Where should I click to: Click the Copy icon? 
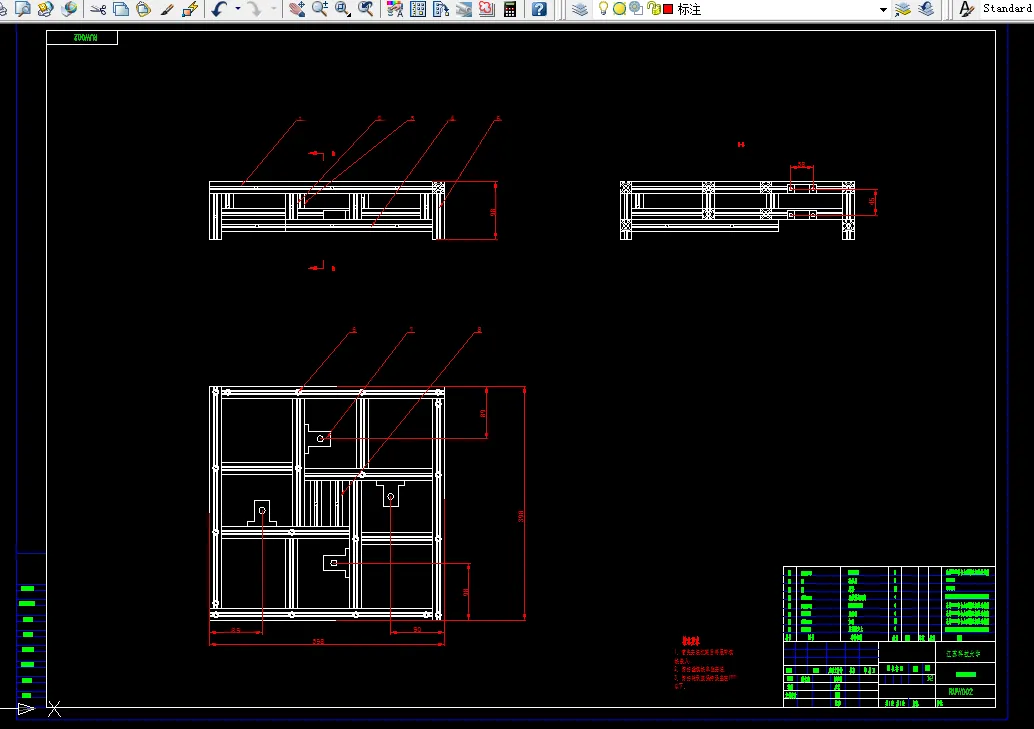(x=121, y=9)
